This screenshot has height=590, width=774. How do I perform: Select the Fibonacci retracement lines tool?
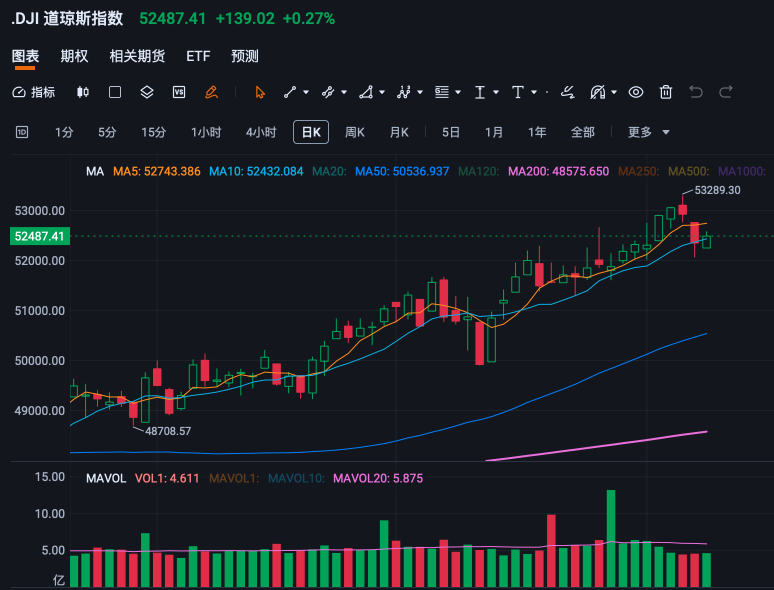click(442, 92)
